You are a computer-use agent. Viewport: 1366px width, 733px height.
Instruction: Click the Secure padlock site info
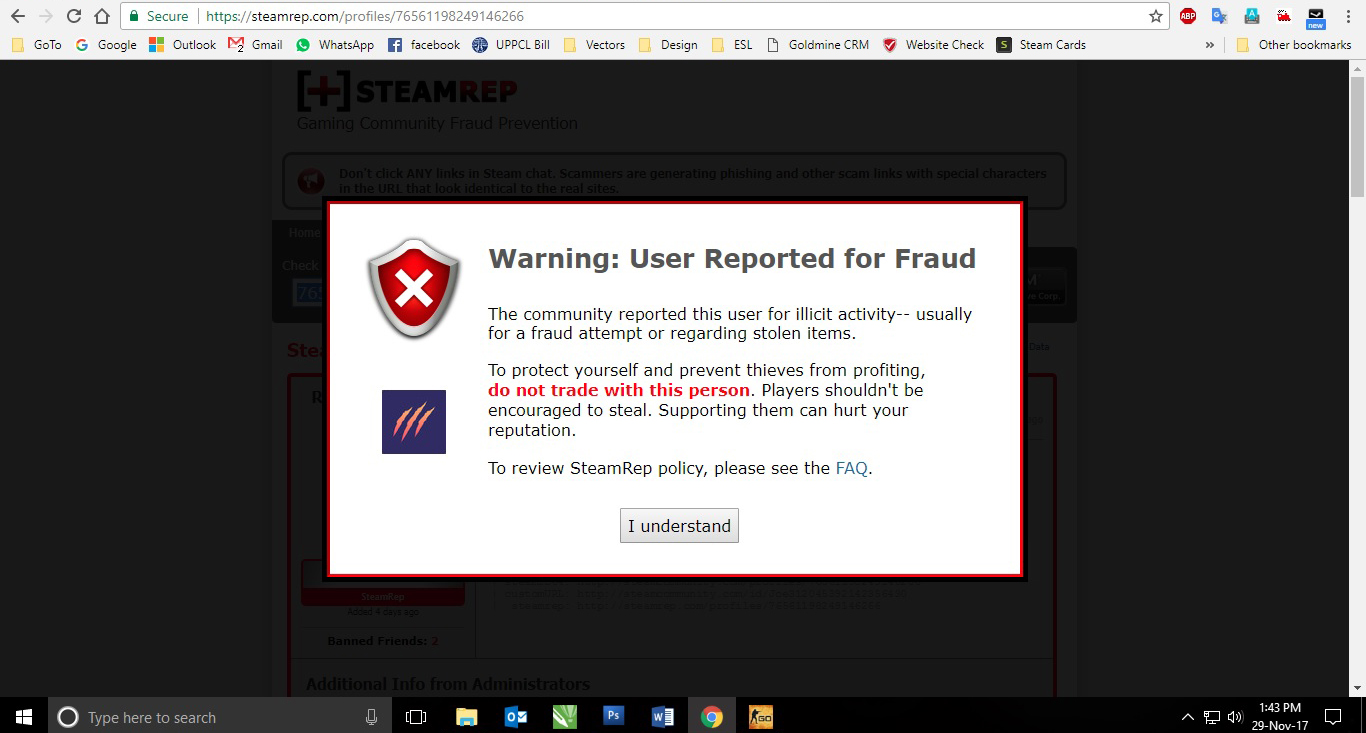158,16
